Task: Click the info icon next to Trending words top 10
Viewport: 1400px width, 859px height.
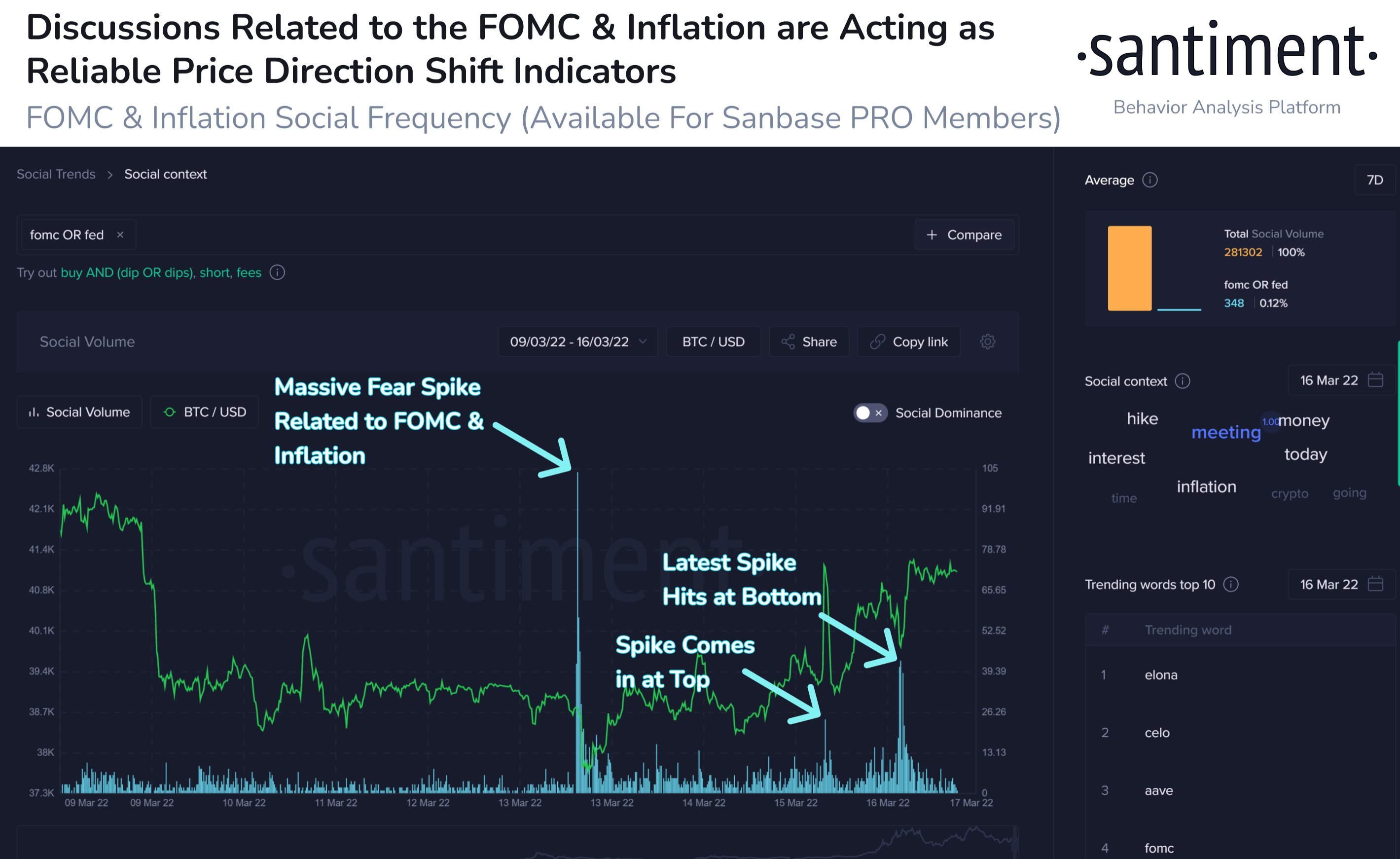Action: [1232, 584]
